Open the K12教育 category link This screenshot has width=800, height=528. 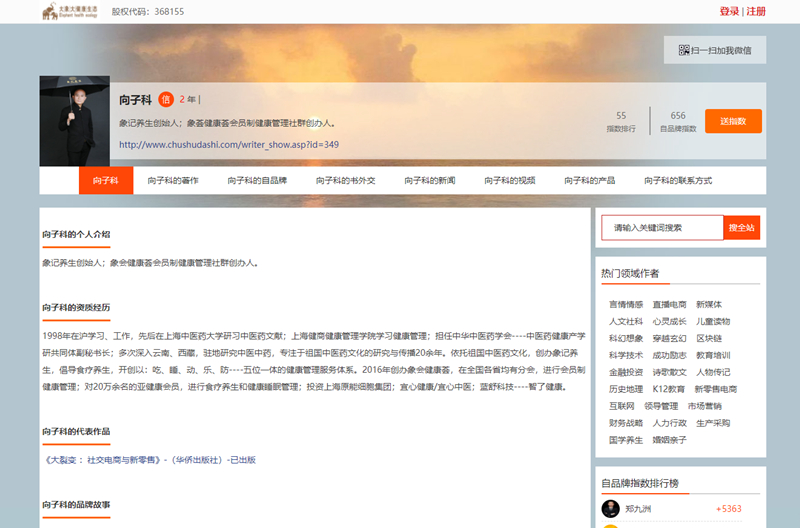coord(669,389)
